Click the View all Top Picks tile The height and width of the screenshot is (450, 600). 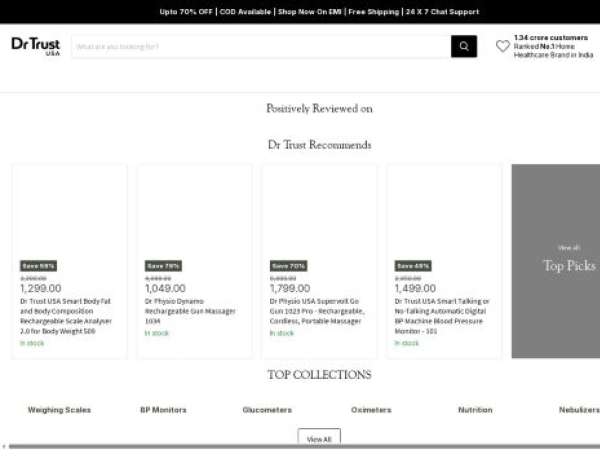pos(556,261)
